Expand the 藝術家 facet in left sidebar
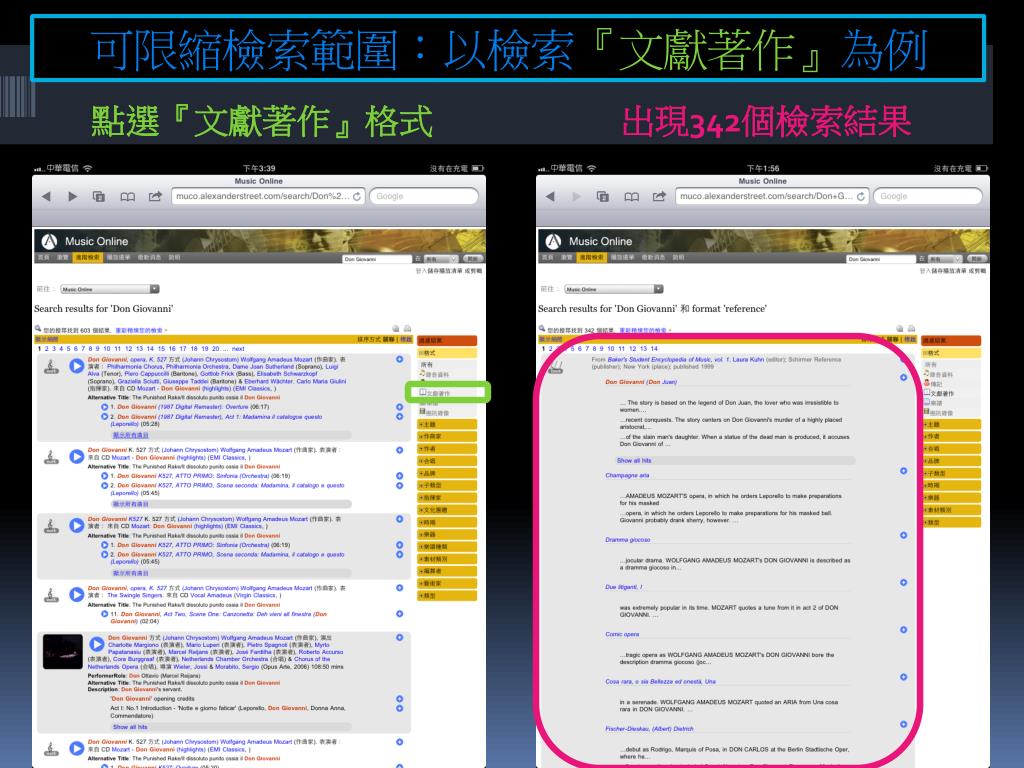The width and height of the screenshot is (1024, 768). click(x=447, y=583)
